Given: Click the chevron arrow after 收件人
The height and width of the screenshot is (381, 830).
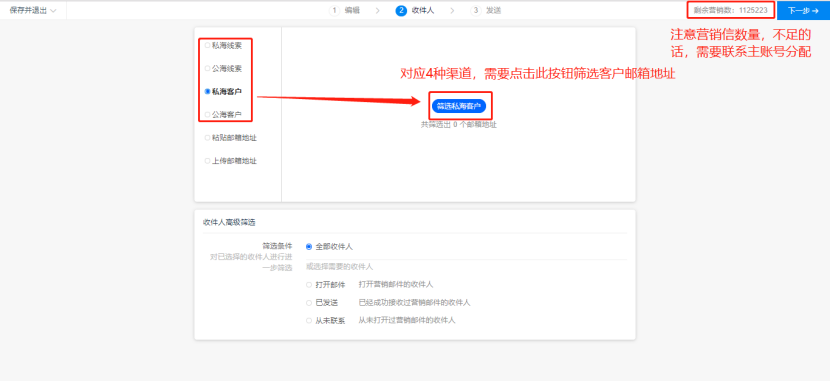Looking at the screenshot, I should (x=452, y=10).
